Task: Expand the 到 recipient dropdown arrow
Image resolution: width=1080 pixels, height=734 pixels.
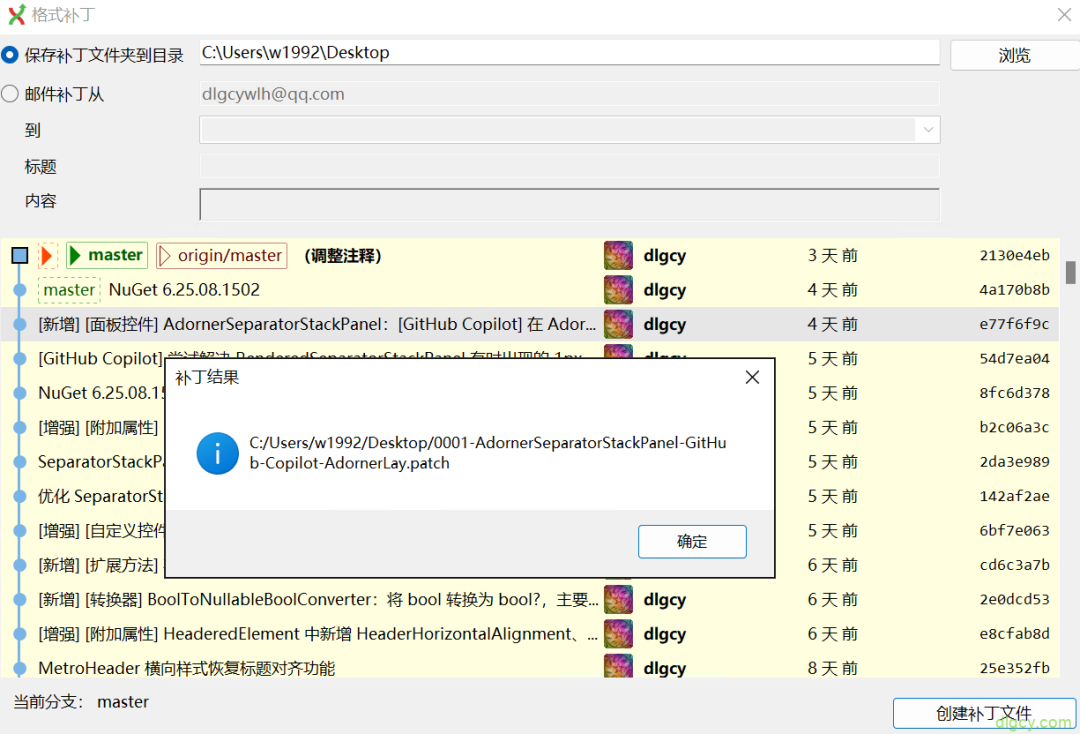Action: [x=928, y=129]
